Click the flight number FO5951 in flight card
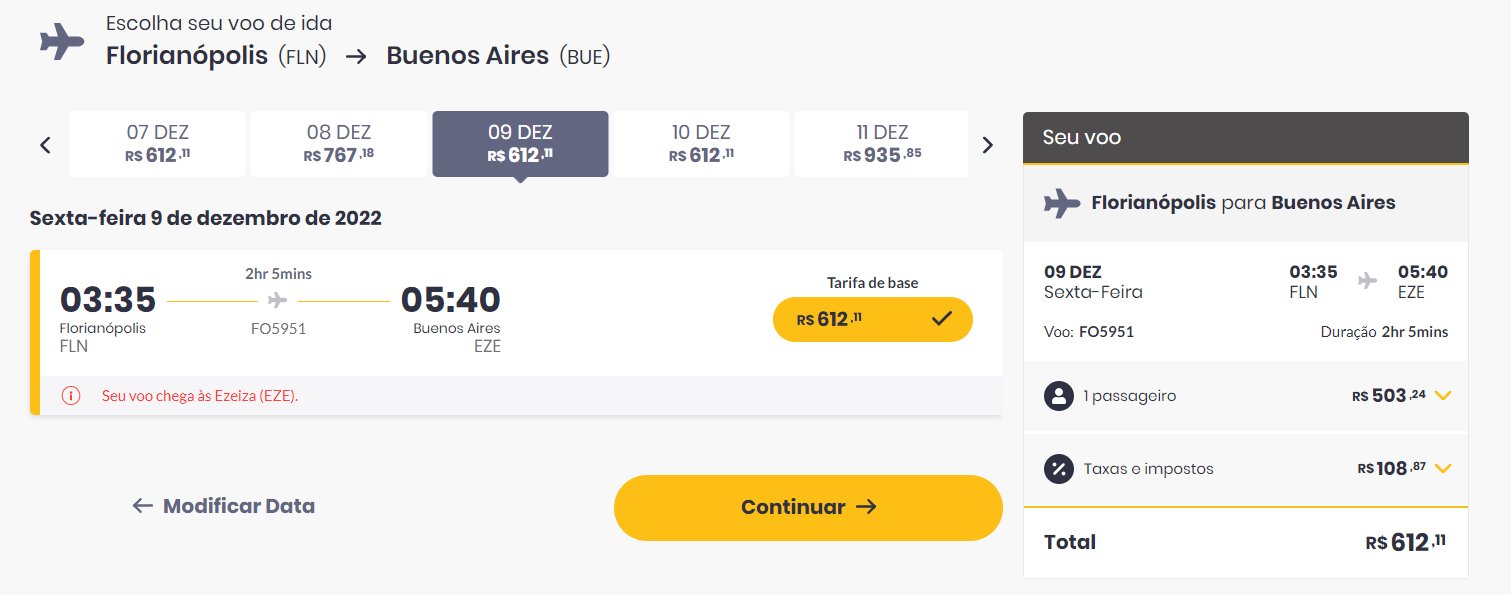This screenshot has width=1511, height=595. [278, 328]
